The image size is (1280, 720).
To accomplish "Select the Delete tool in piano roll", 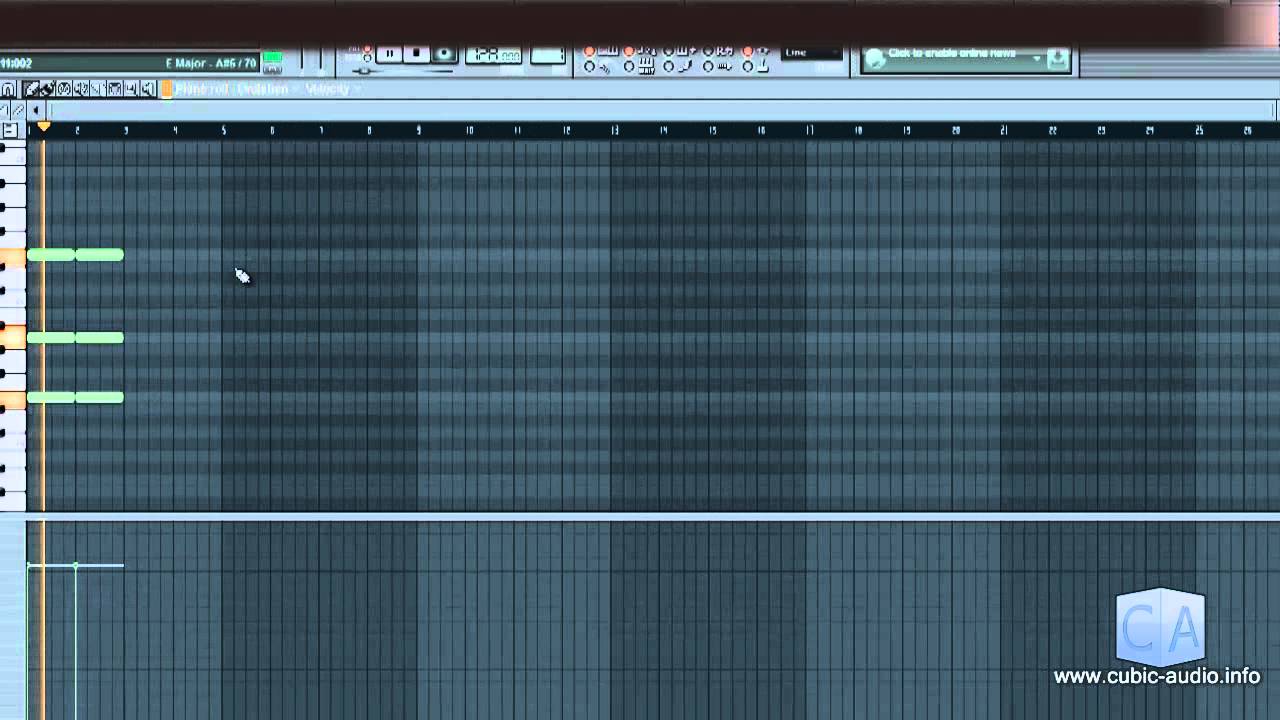I will point(64,89).
